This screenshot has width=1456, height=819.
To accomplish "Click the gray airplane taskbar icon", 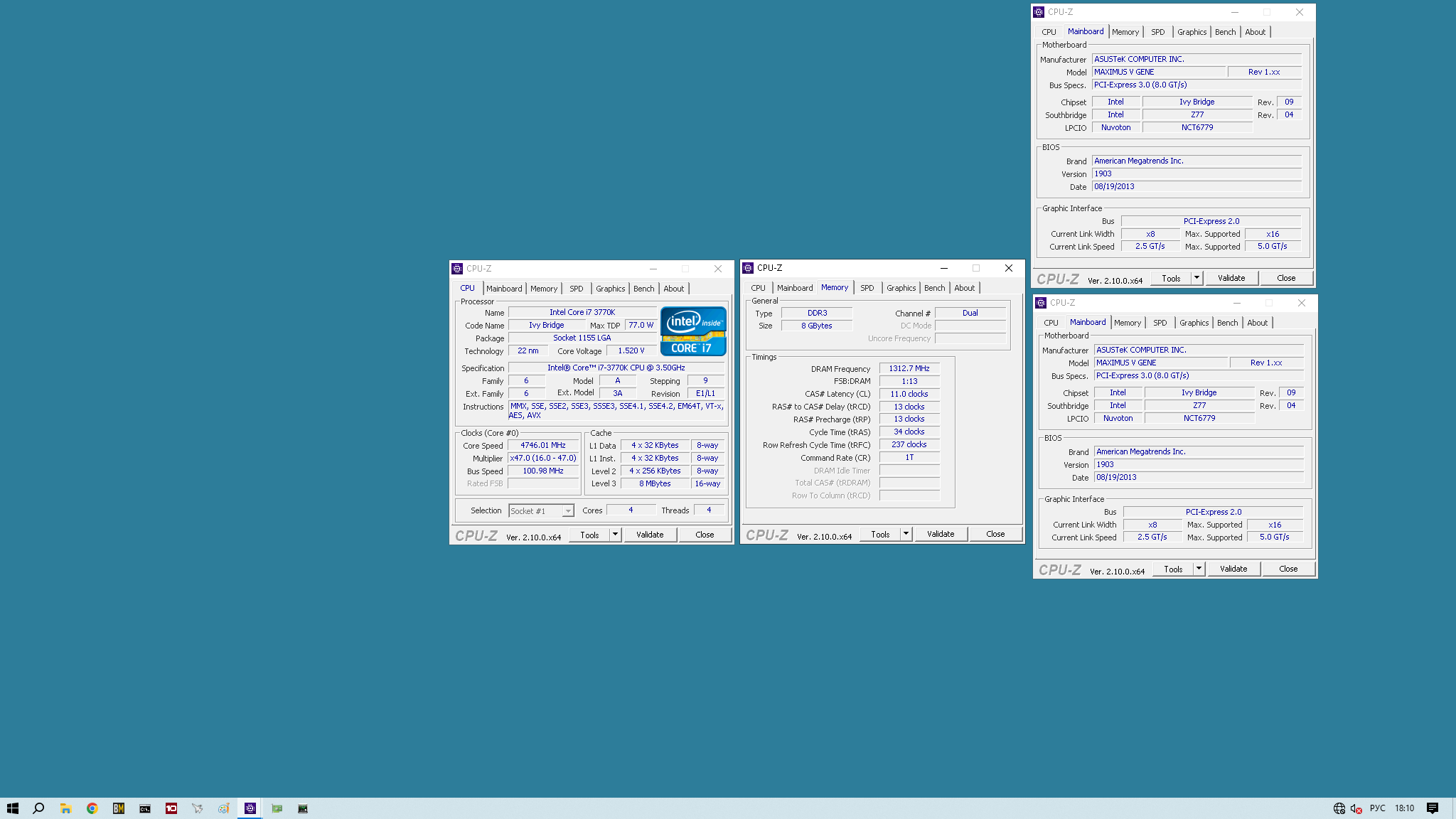I will pos(197,808).
